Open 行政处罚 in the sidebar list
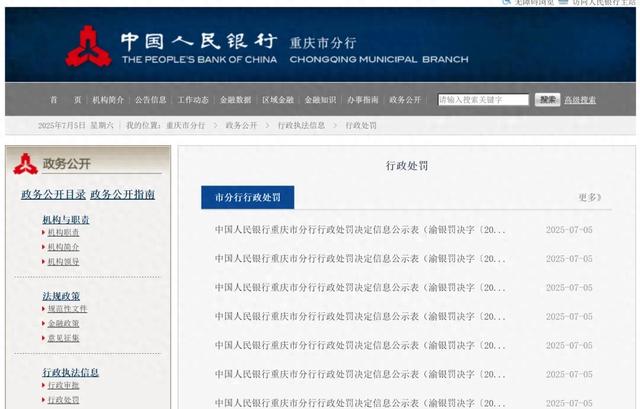Screen dimensions: 640x409 click(x=63, y=400)
